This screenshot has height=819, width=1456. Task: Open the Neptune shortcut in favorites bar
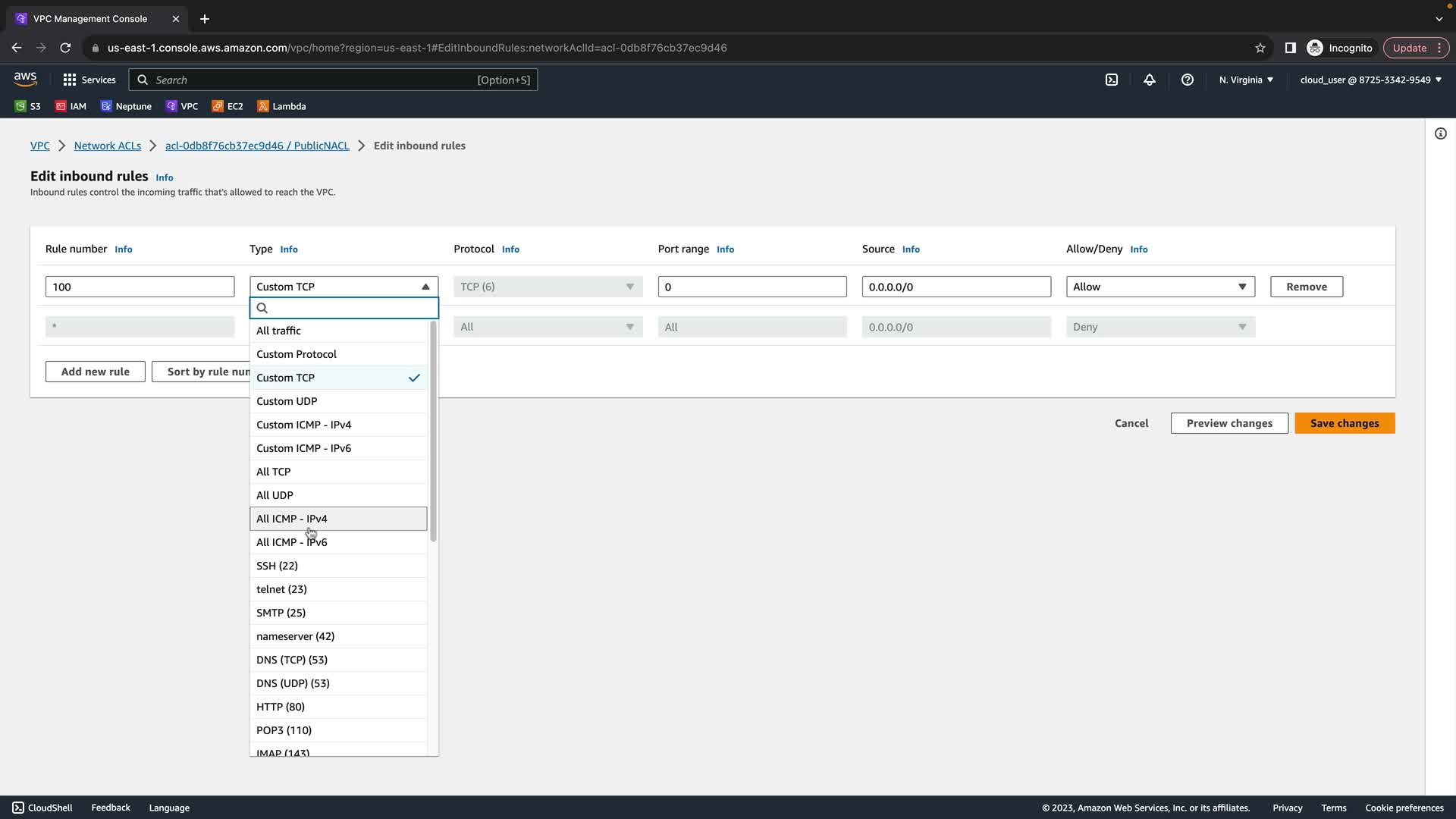pyautogui.click(x=127, y=106)
